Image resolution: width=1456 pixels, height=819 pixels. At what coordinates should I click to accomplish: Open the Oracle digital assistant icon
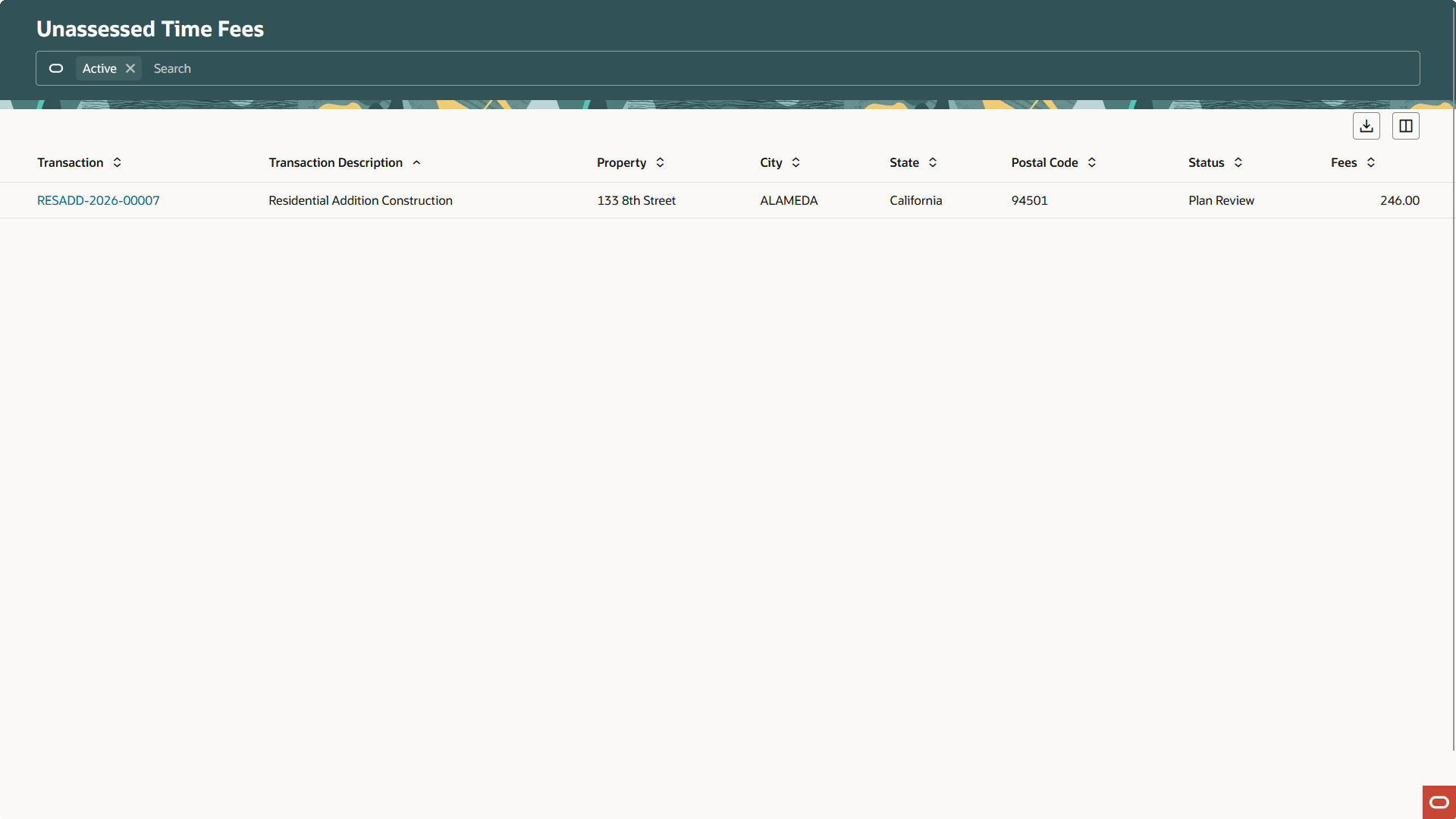click(1438, 802)
